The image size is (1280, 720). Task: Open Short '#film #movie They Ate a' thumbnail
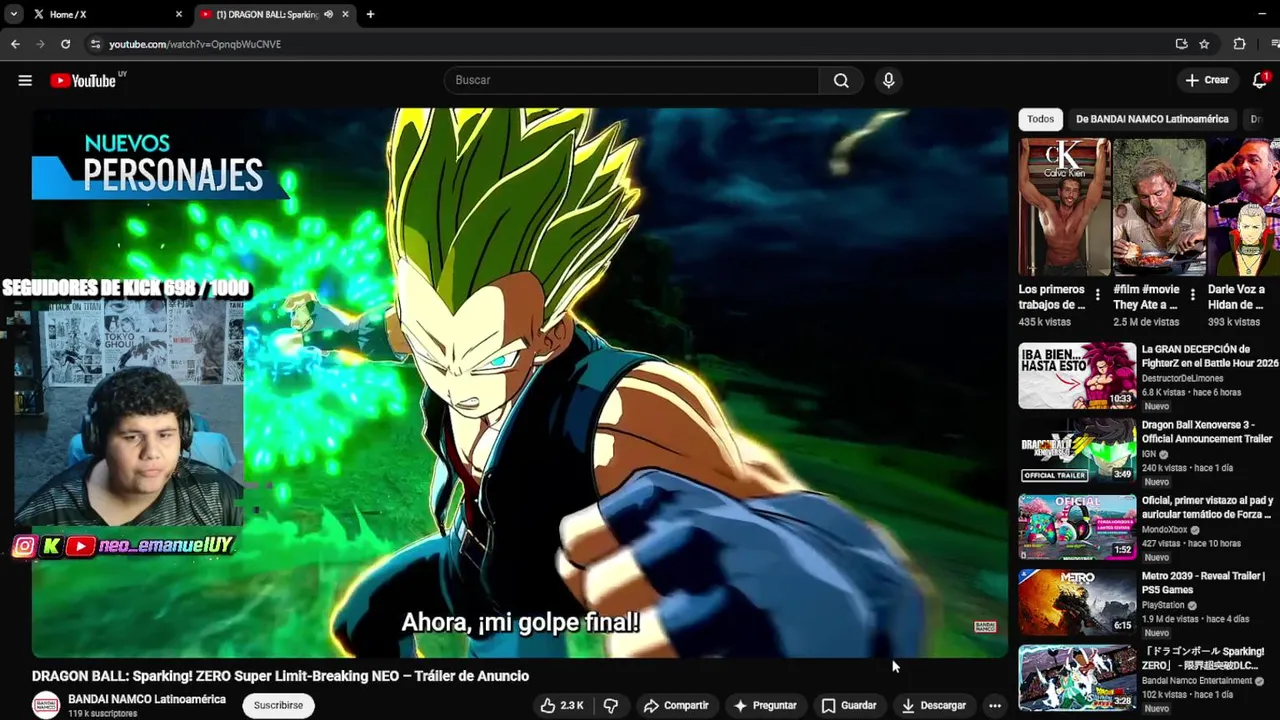[x=1159, y=207]
